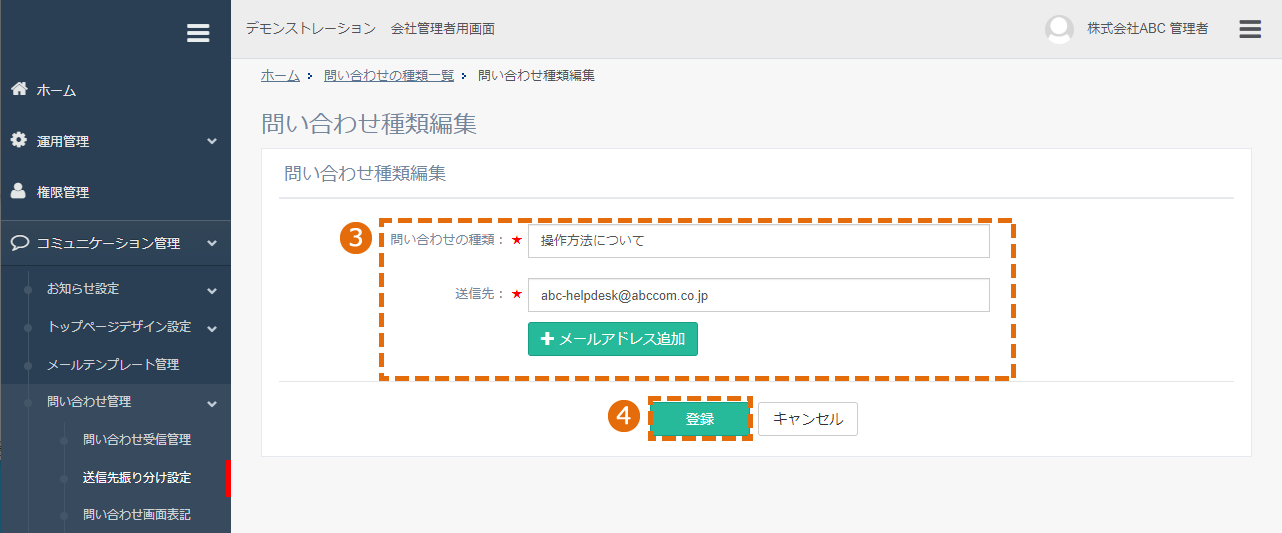Screen dimensions: 1282x533
Task: Click the メールアドレス追加 button
Action: (613, 339)
